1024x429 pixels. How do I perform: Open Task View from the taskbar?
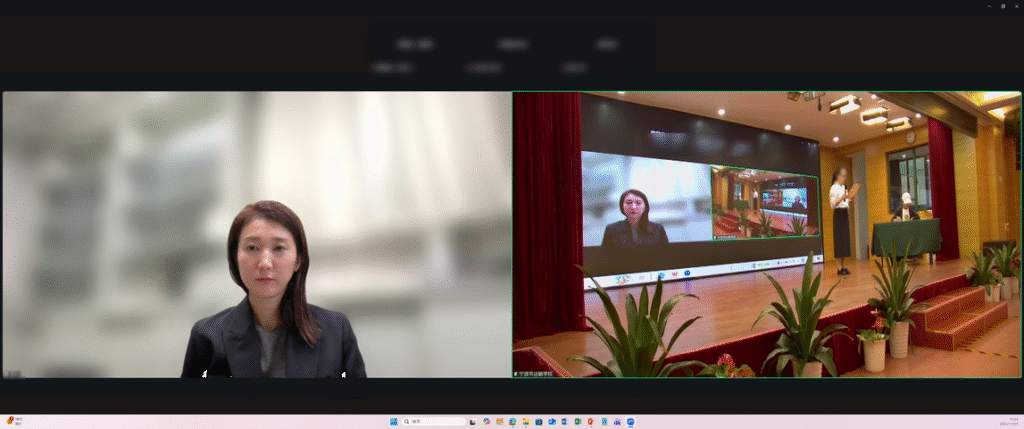474,422
